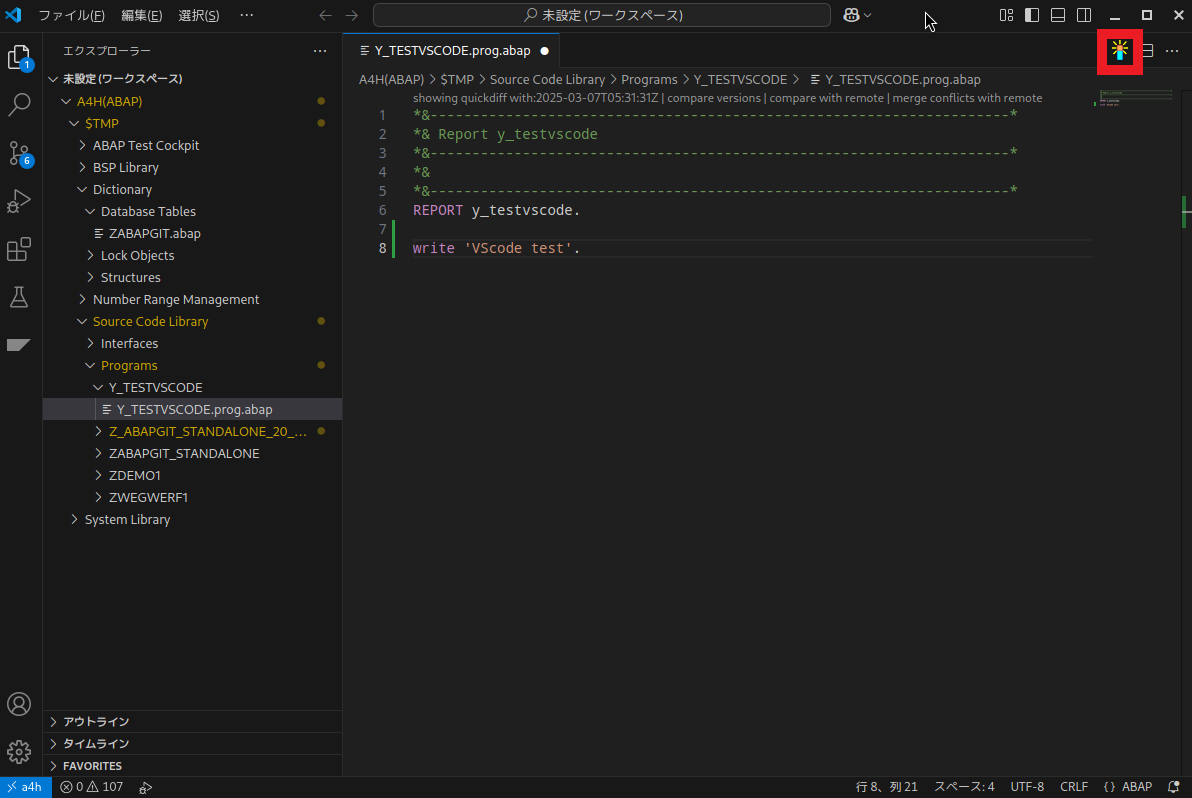Open the Run and Debug view
This screenshot has height=798, width=1192.
click(x=20, y=201)
